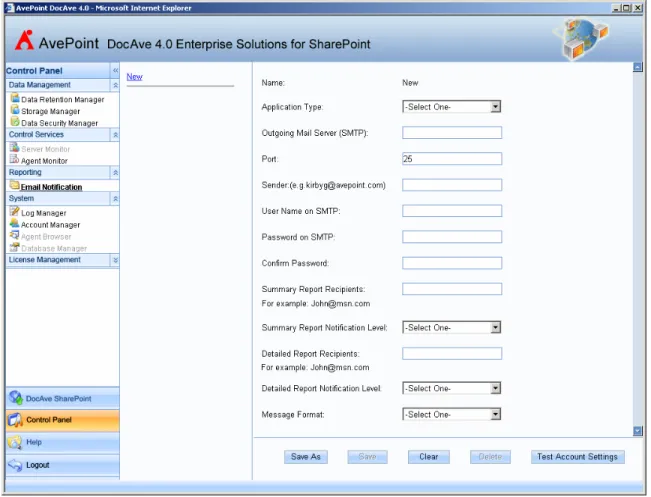This screenshot has height=497, width=651.
Task: Click the Confirm Password field
Action: click(452, 263)
